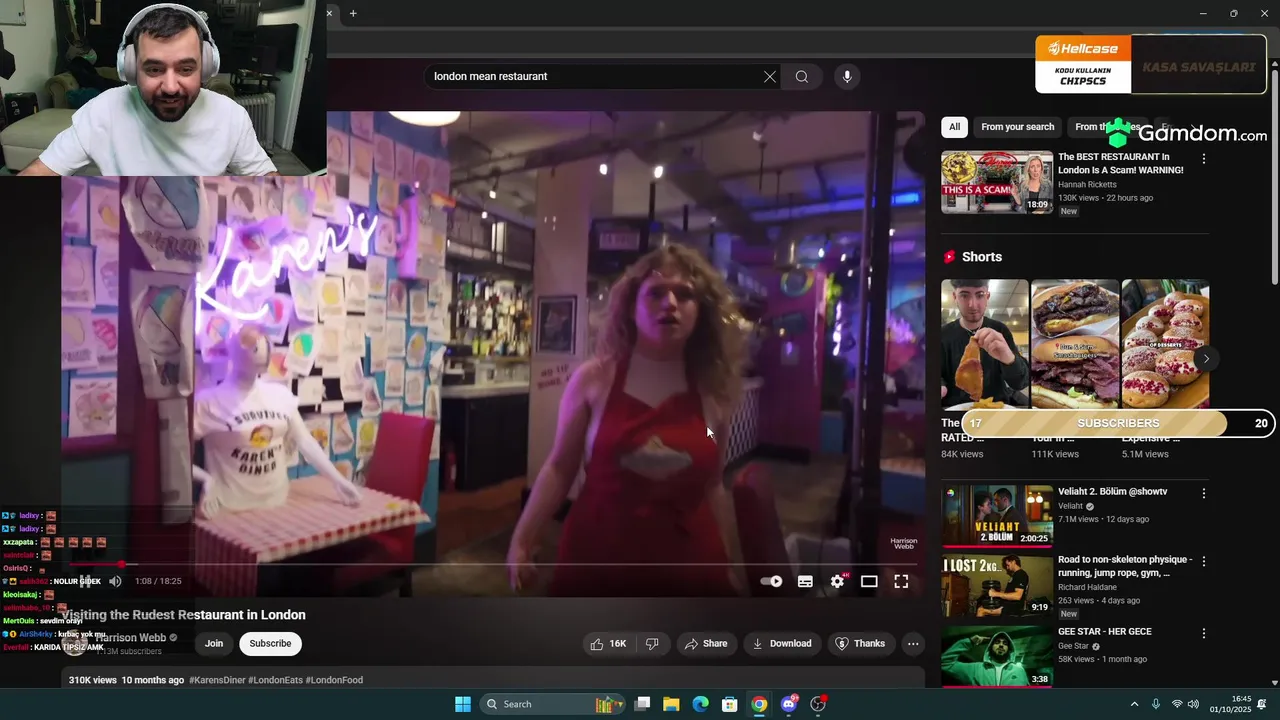Open a new browser tab
This screenshot has width=1280, height=720.
point(353,13)
